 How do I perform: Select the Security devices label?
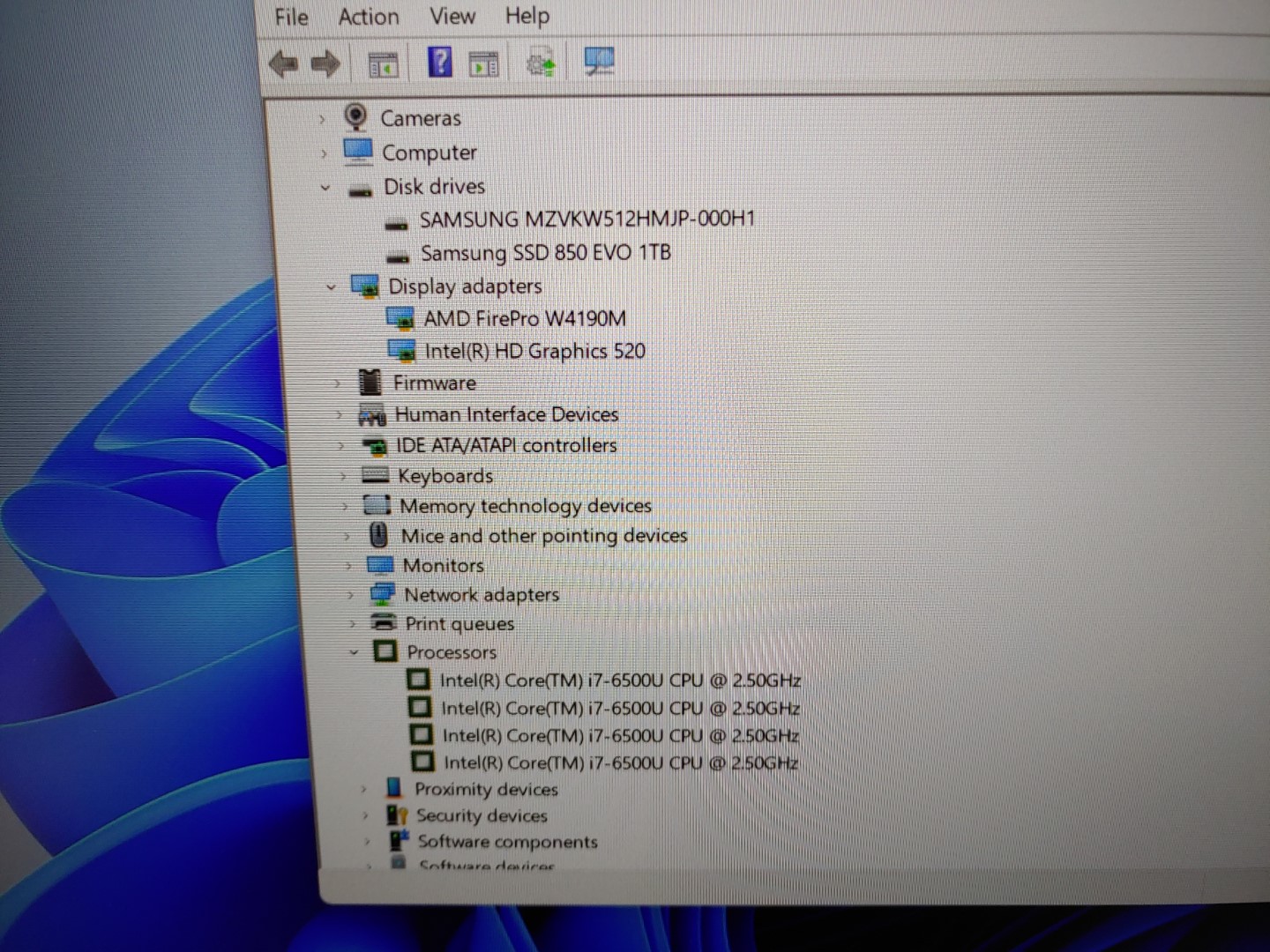tap(482, 815)
